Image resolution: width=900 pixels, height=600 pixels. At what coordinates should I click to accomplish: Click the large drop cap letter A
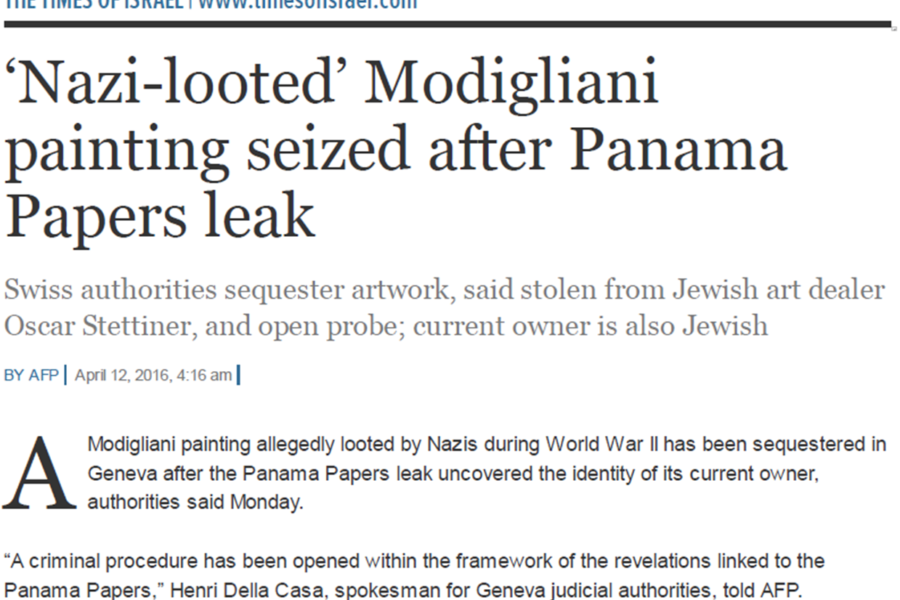39,474
